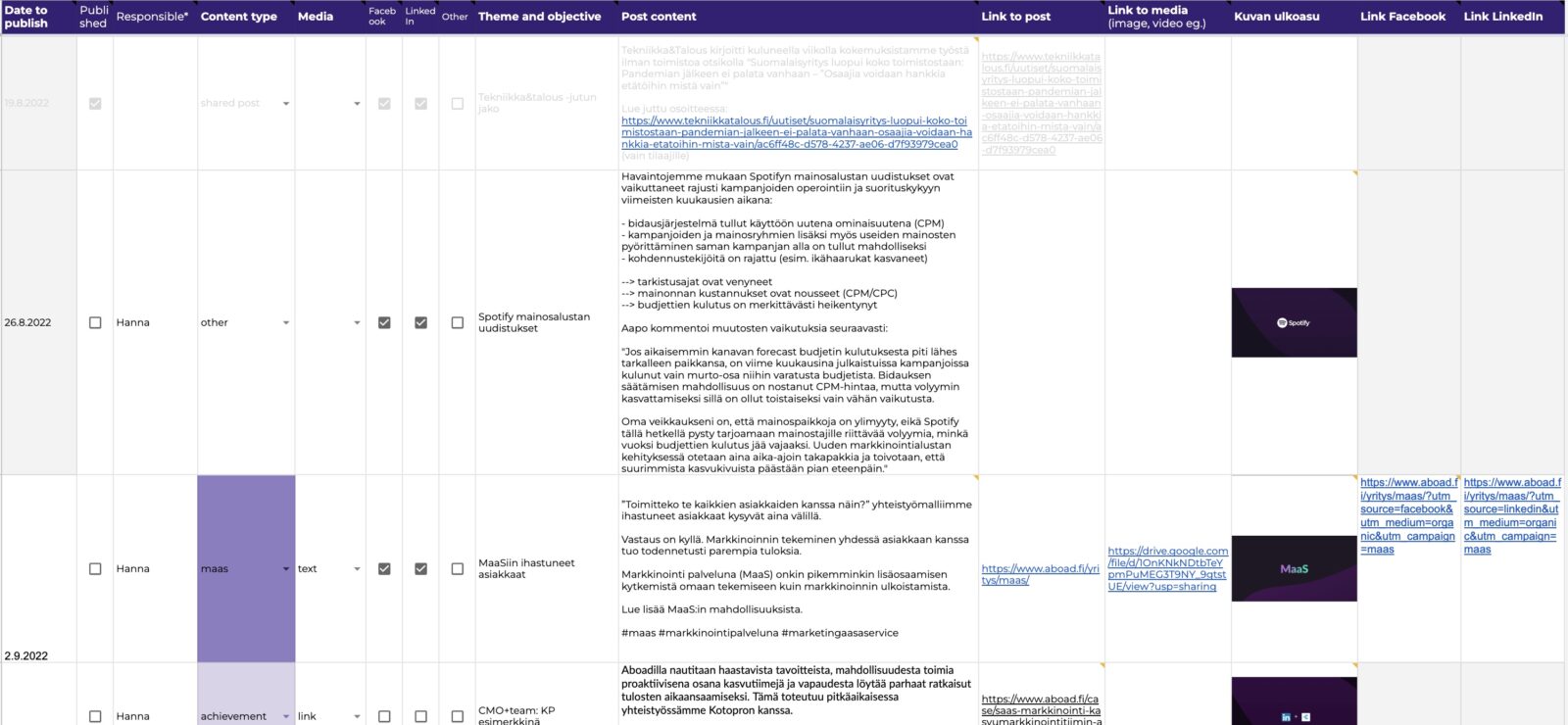Check the Published box for Spotify row

95,322
